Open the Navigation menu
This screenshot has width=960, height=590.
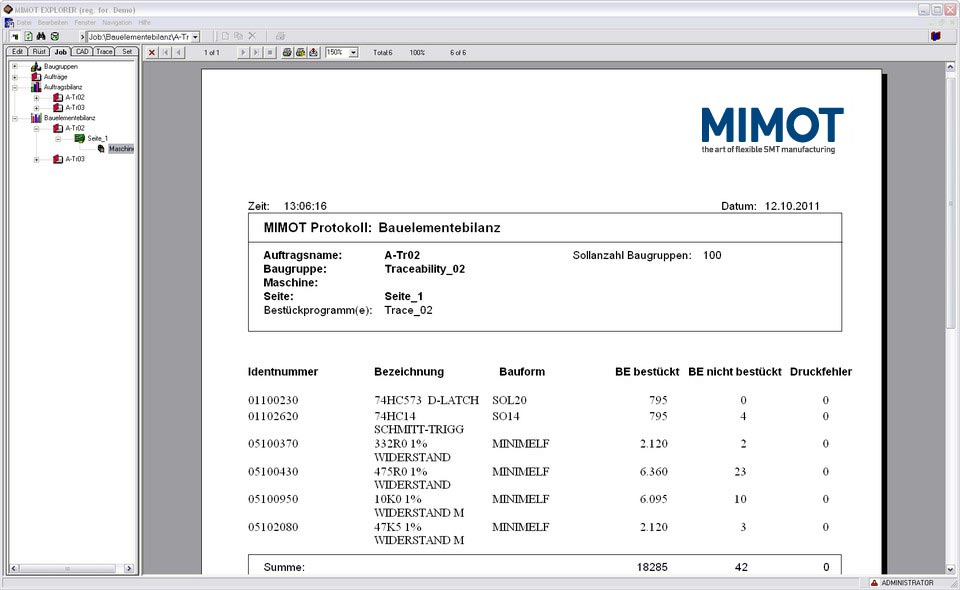point(117,23)
